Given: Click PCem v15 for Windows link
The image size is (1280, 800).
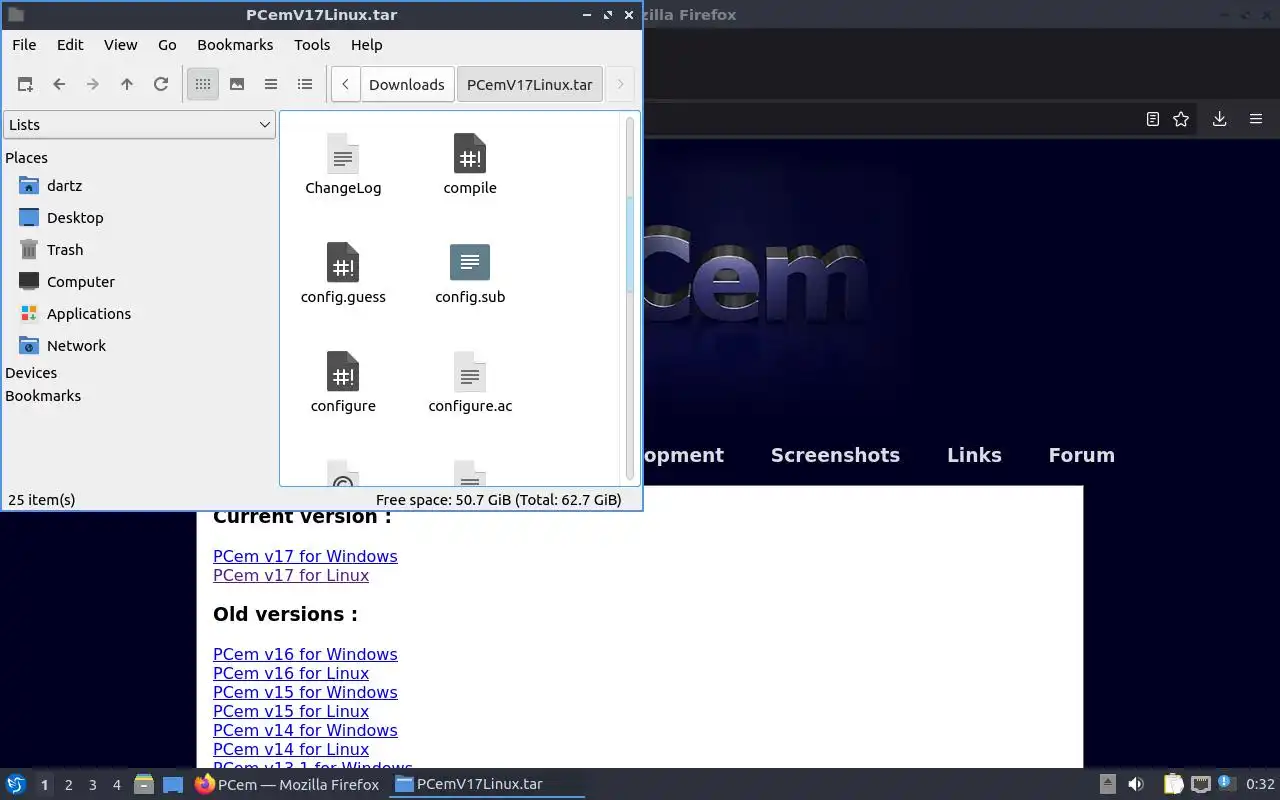Looking at the screenshot, I should (305, 692).
